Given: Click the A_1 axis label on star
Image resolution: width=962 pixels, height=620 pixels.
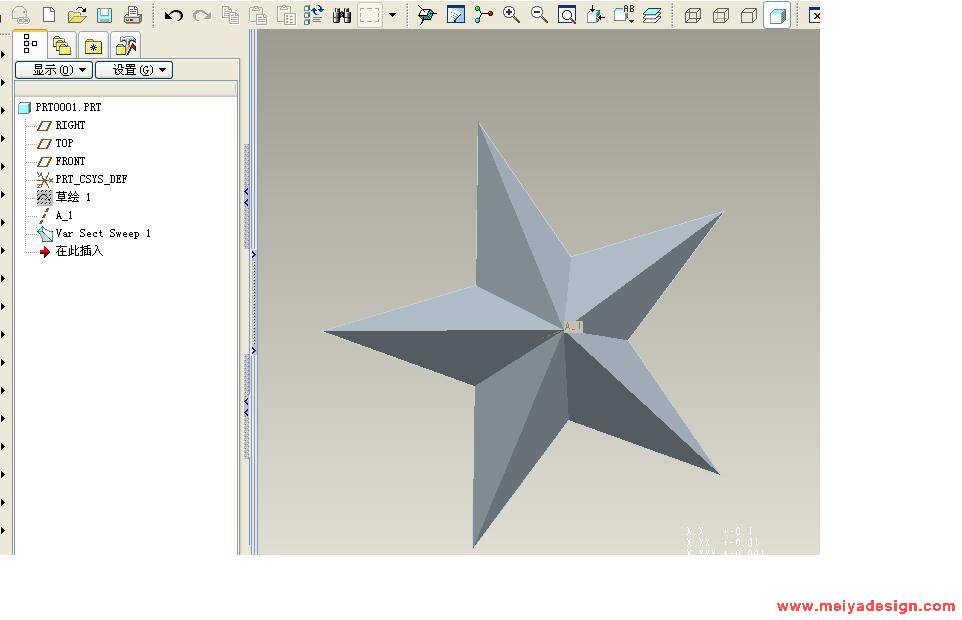Looking at the screenshot, I should (572, 327).
